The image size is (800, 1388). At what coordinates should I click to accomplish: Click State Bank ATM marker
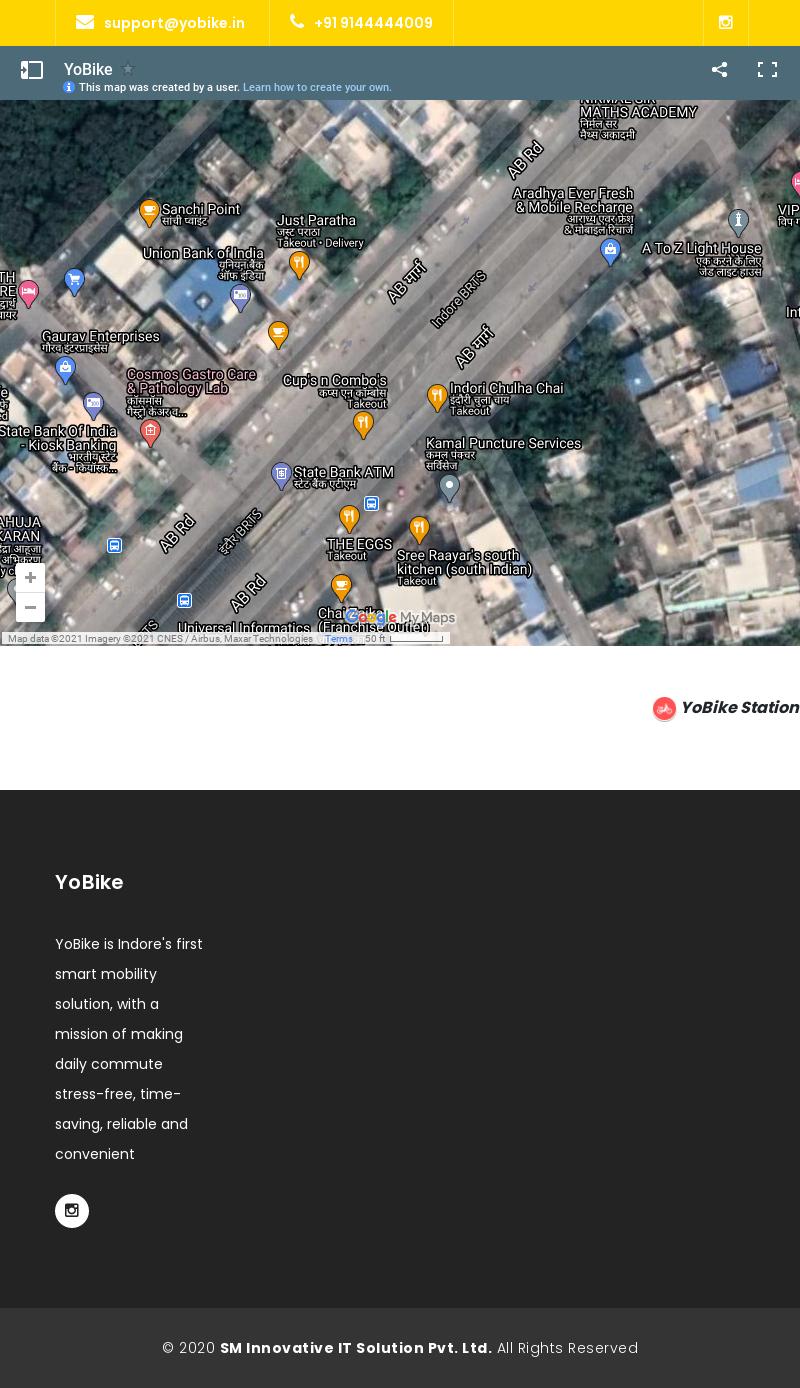[x=281, y=475]
